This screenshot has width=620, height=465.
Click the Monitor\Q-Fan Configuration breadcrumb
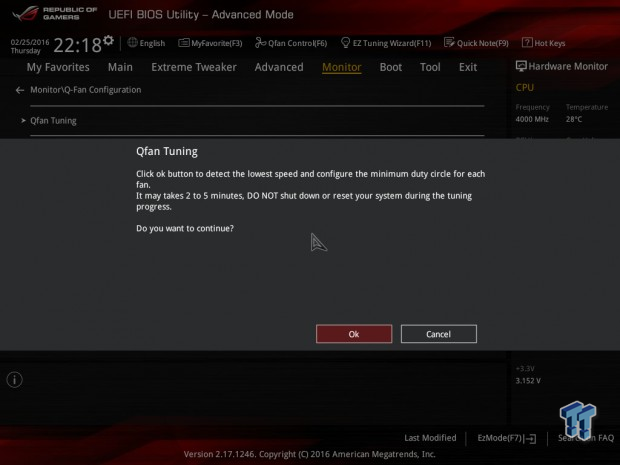point(85,90)
